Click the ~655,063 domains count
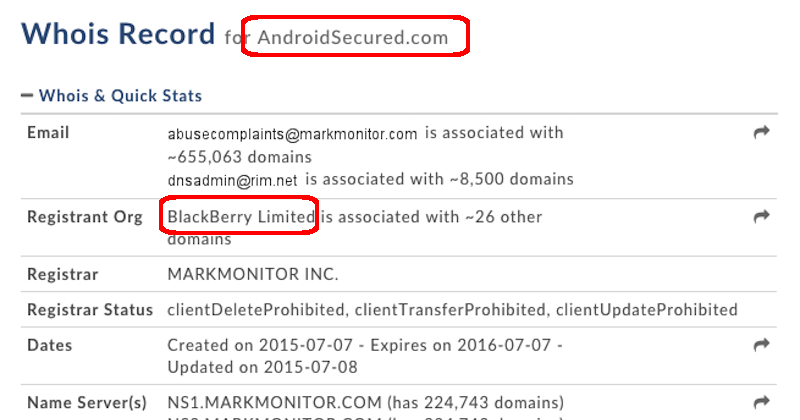Image resolution: width=800 pixels, height=420 pixels. [x=239, y=157]
